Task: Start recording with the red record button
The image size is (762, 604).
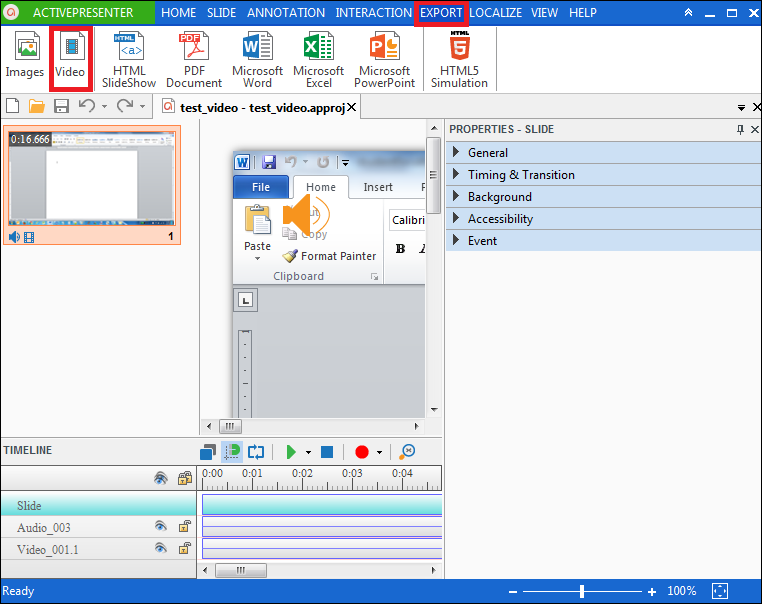Action: pyautogui.click(x=362, y=452)
